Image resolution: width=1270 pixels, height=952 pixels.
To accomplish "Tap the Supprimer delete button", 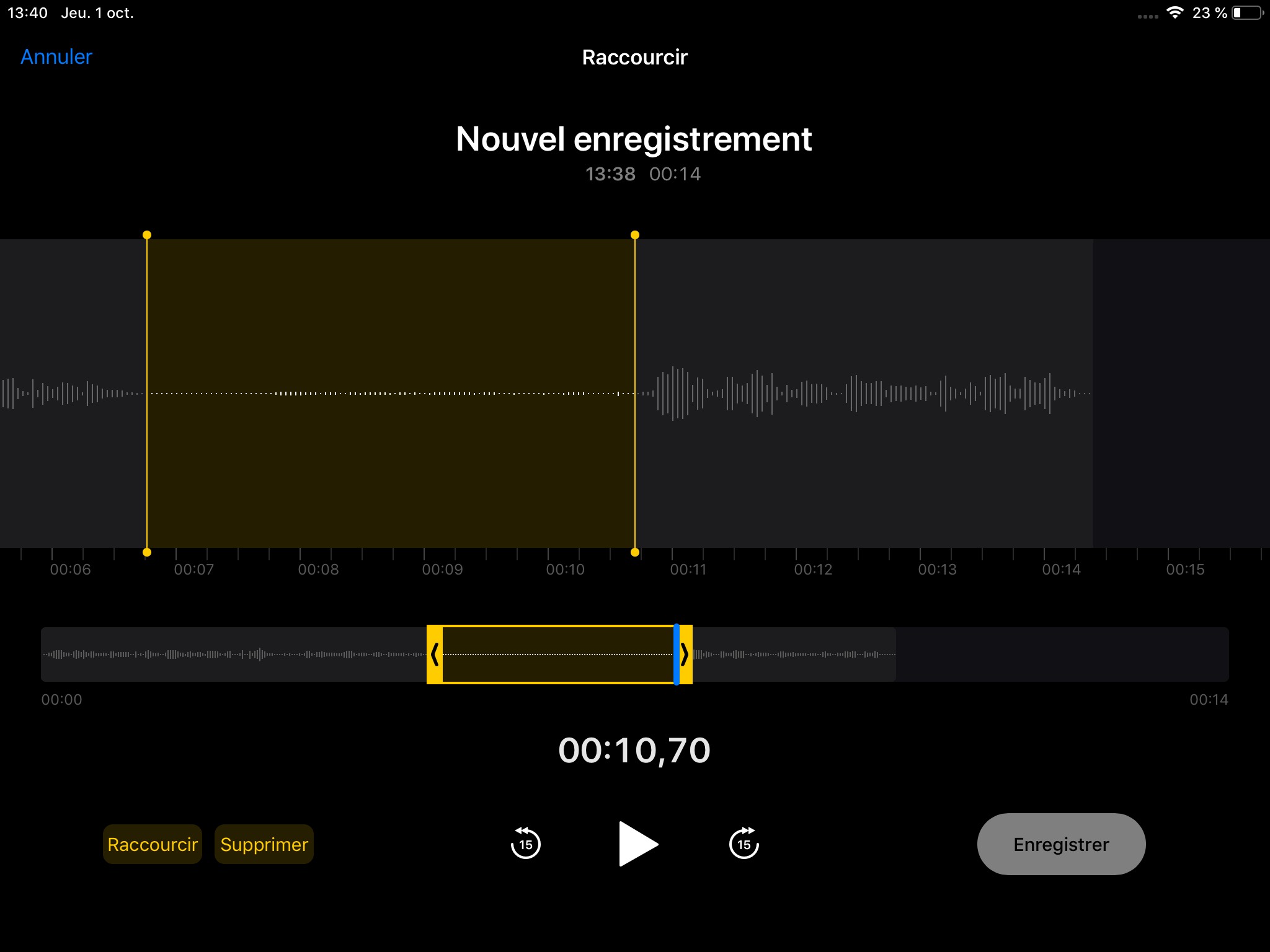I will point(264,844).
